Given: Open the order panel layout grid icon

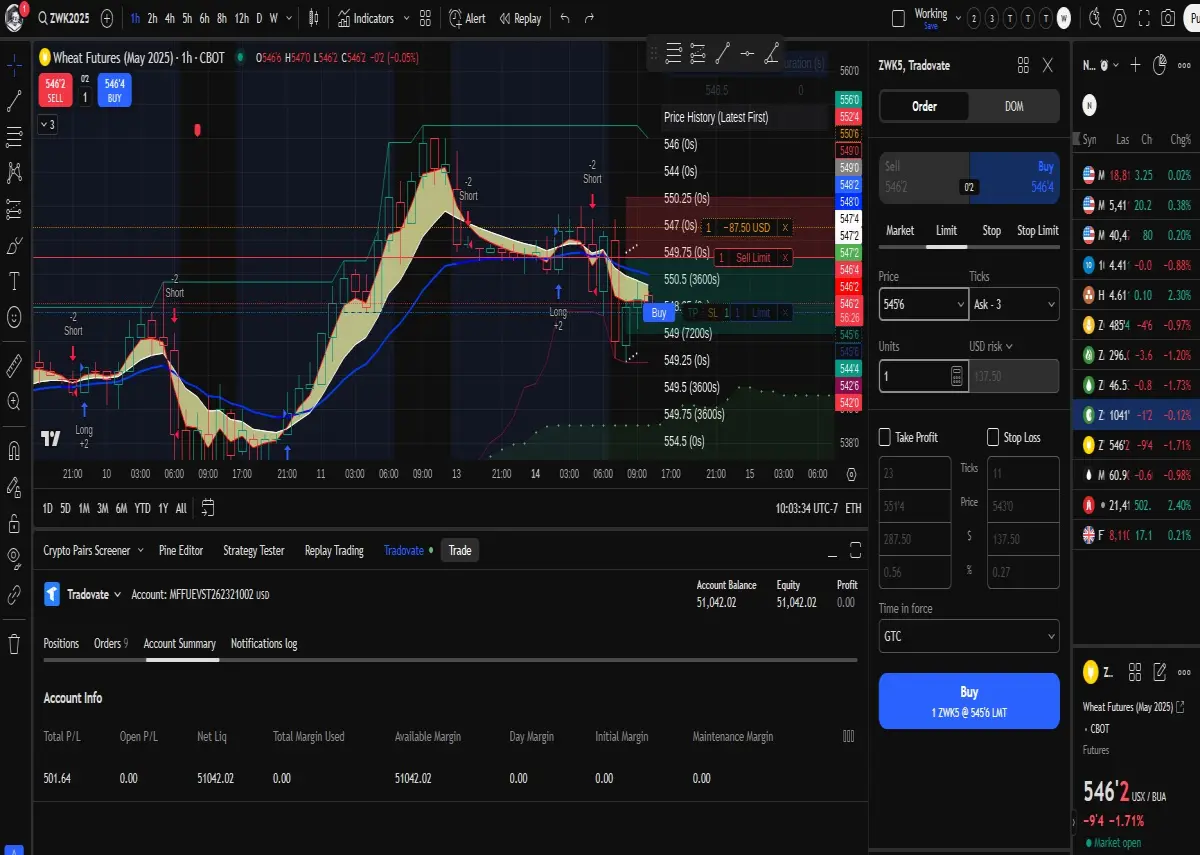Looking at the screenshot, I should click(1023, 65).
